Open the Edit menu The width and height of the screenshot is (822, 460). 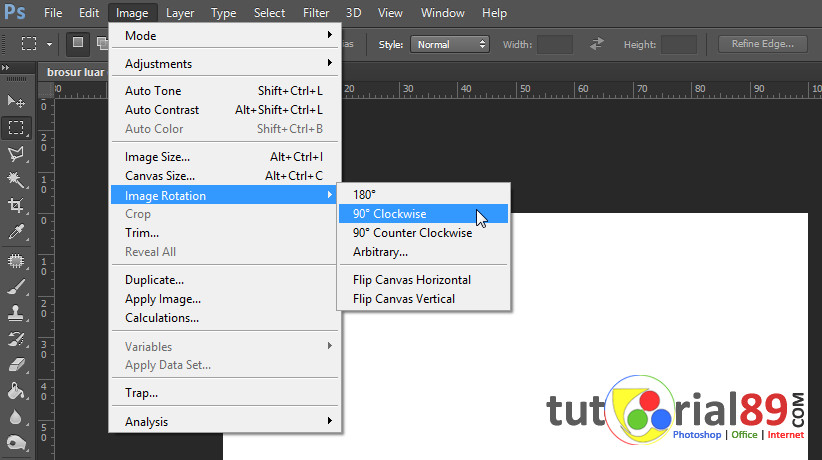(x=89, y=13)
